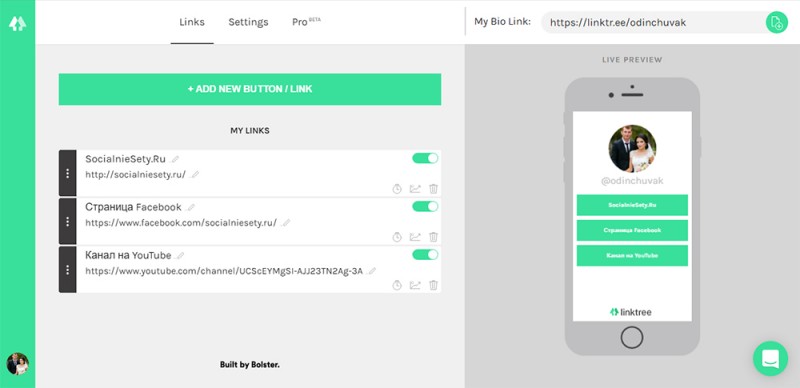View analytics chart for Страница Facebook link
Viewport: 800px width, 388px height.
(415, 237)
